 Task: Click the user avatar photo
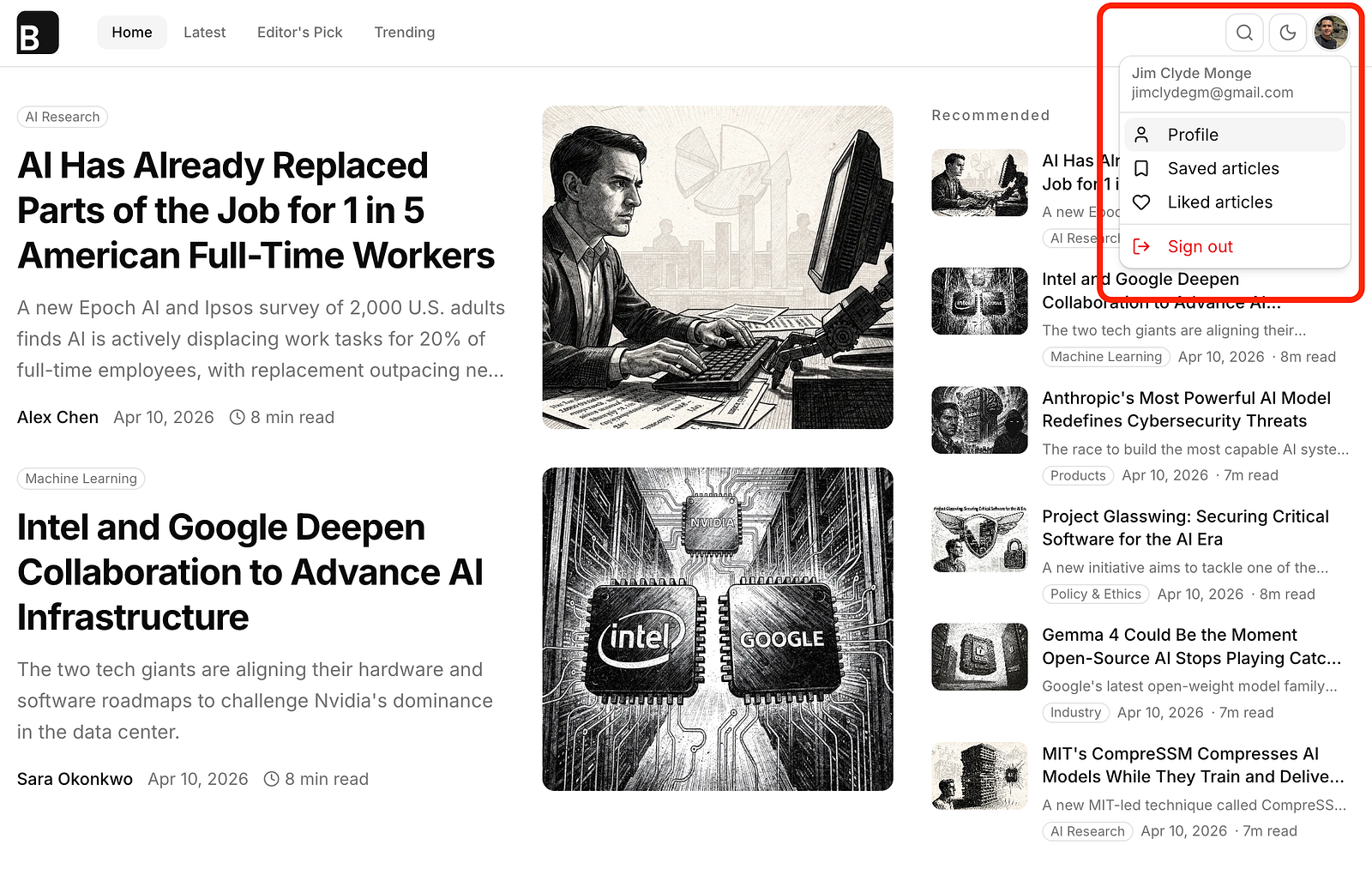pyautogui.click(x=1331, y=33)
